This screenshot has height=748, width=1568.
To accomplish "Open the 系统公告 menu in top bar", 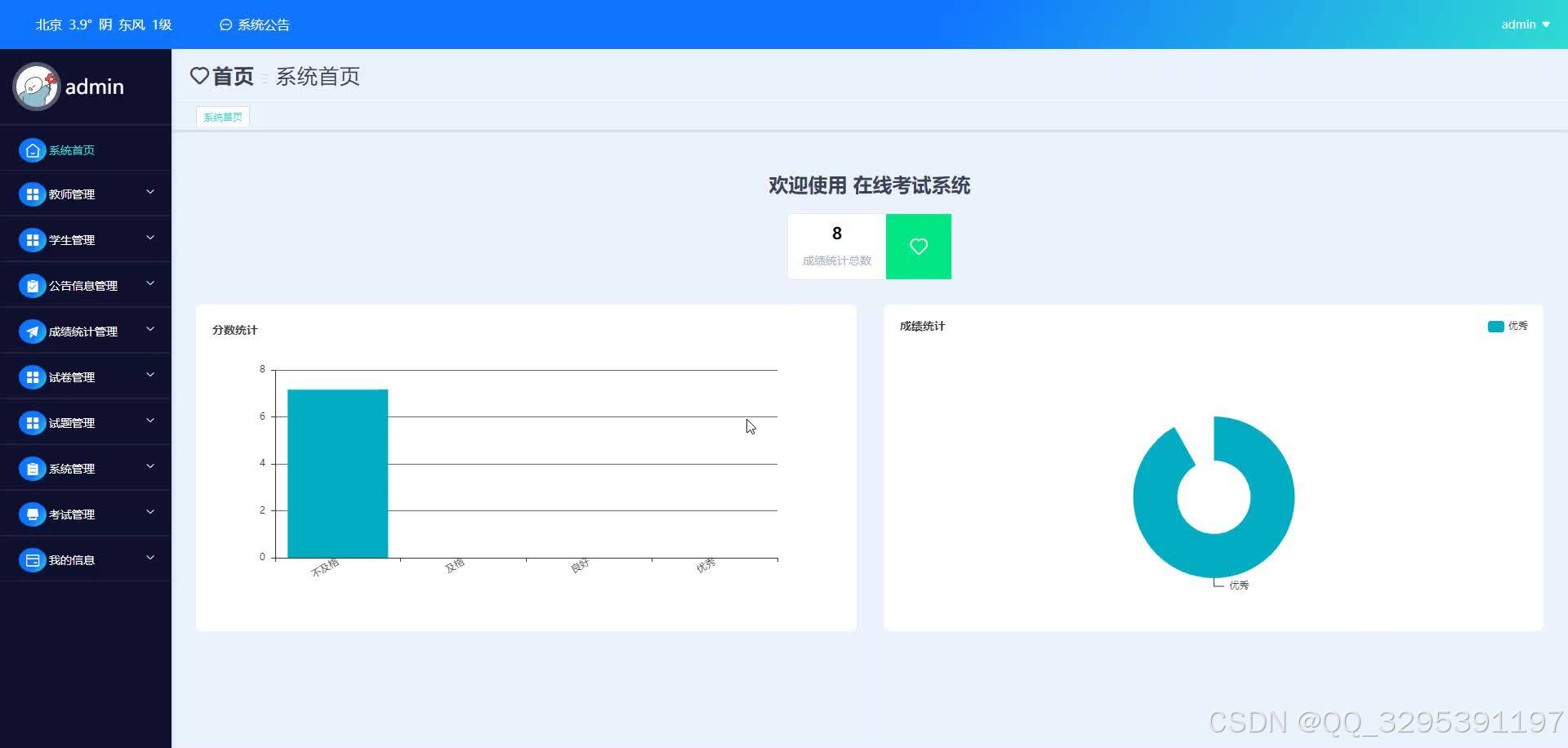I will tap(254, 24).
